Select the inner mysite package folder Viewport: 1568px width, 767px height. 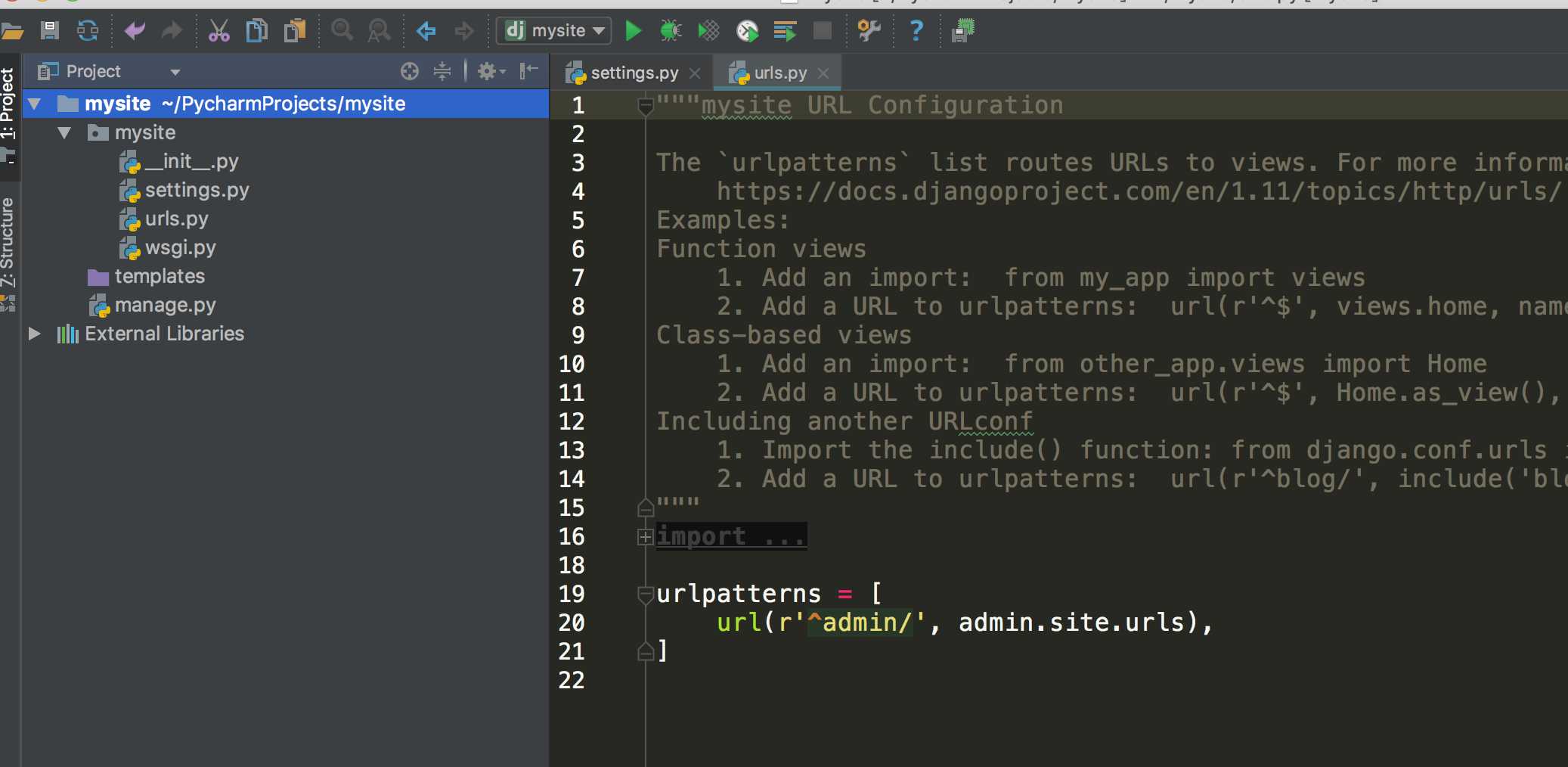coord(145,133)
